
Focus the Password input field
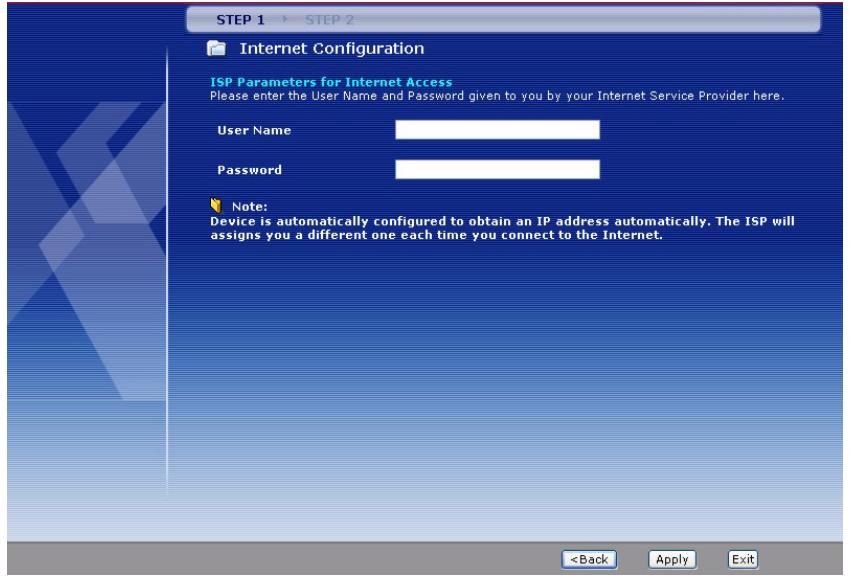click(x=497, y=170)
